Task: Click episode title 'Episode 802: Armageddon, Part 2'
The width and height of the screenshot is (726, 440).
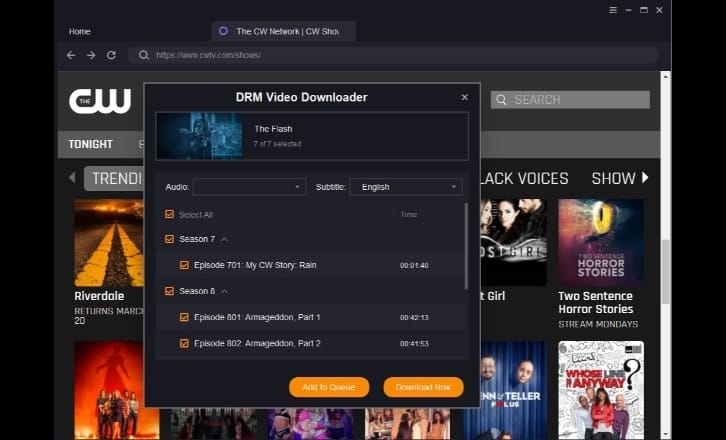Action: coord(257,344)
